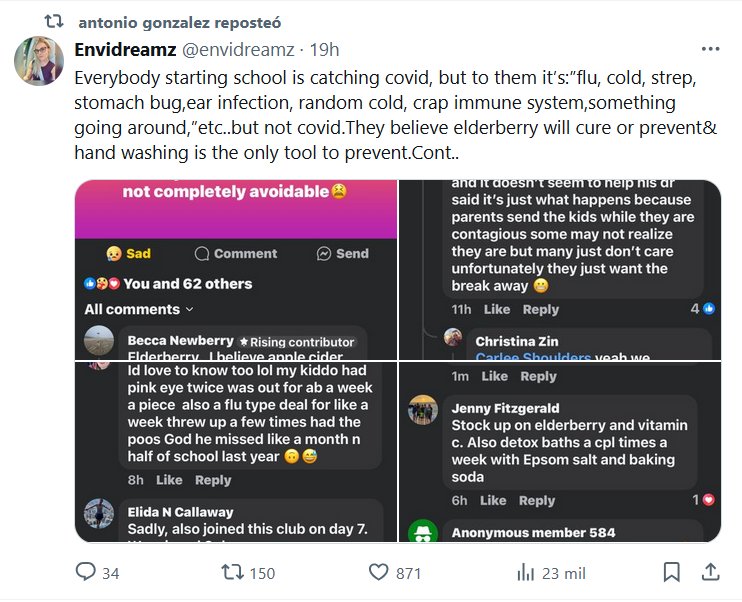Click the 871 likes count

[x=408, y=573]
